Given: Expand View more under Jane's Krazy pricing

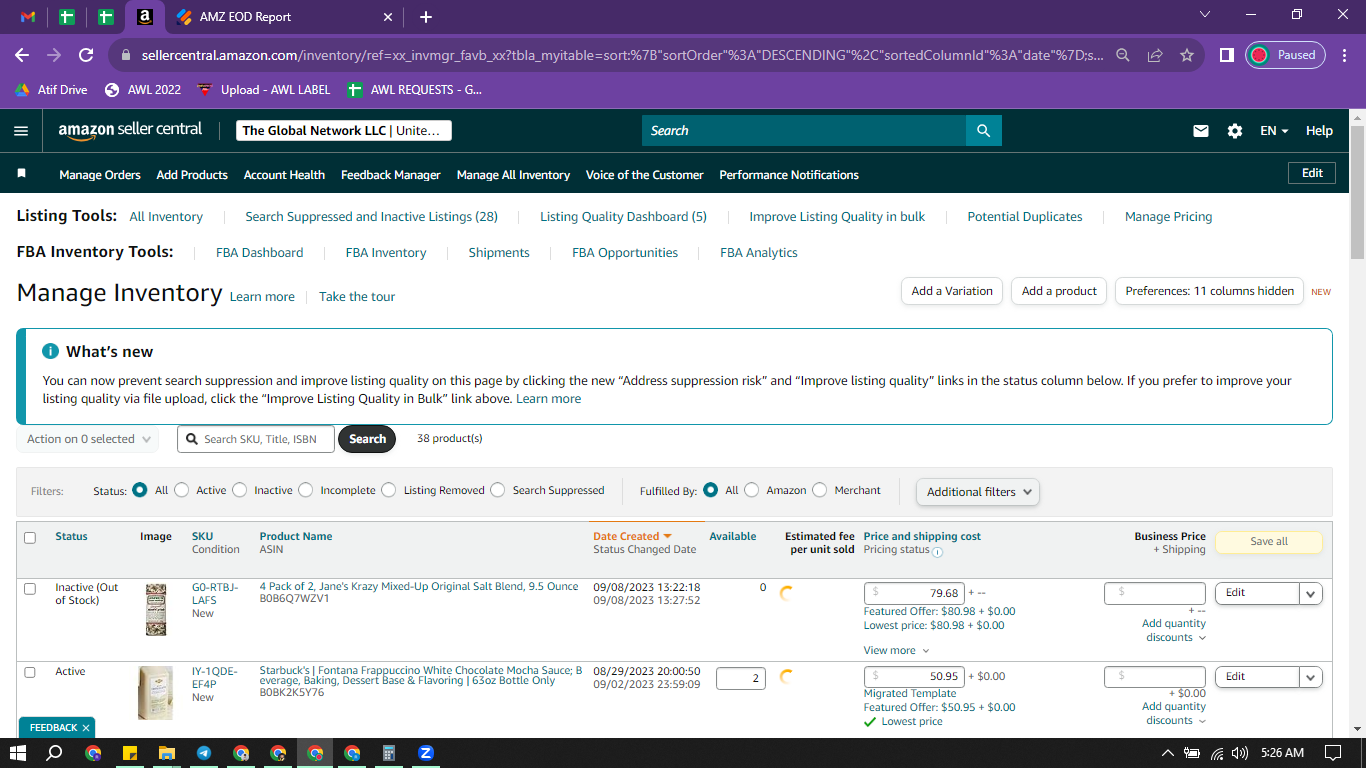Looking at the screenshot, I should [x=896, y=650].
